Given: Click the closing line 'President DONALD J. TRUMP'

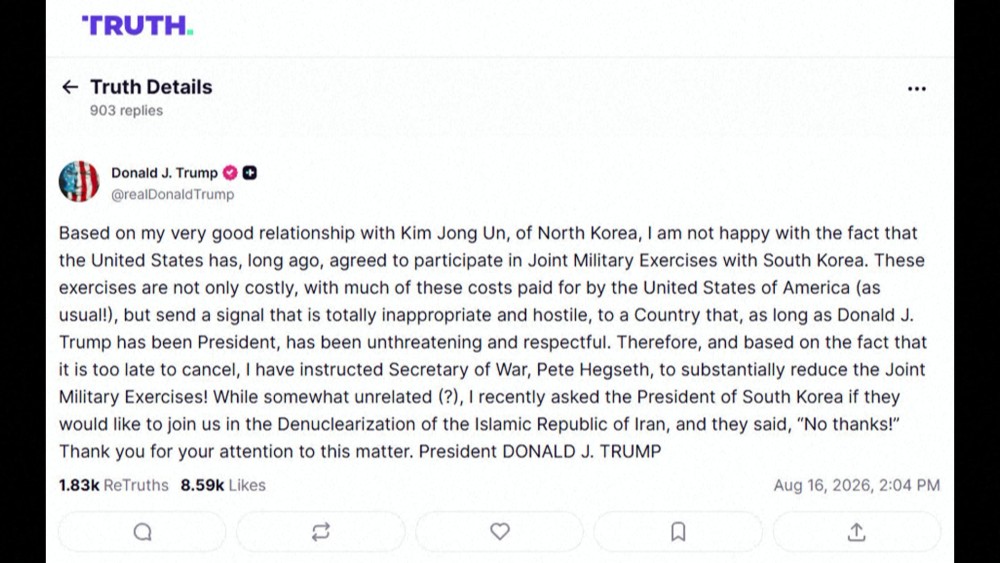Looking at the screenshot, I should point(540,451).
